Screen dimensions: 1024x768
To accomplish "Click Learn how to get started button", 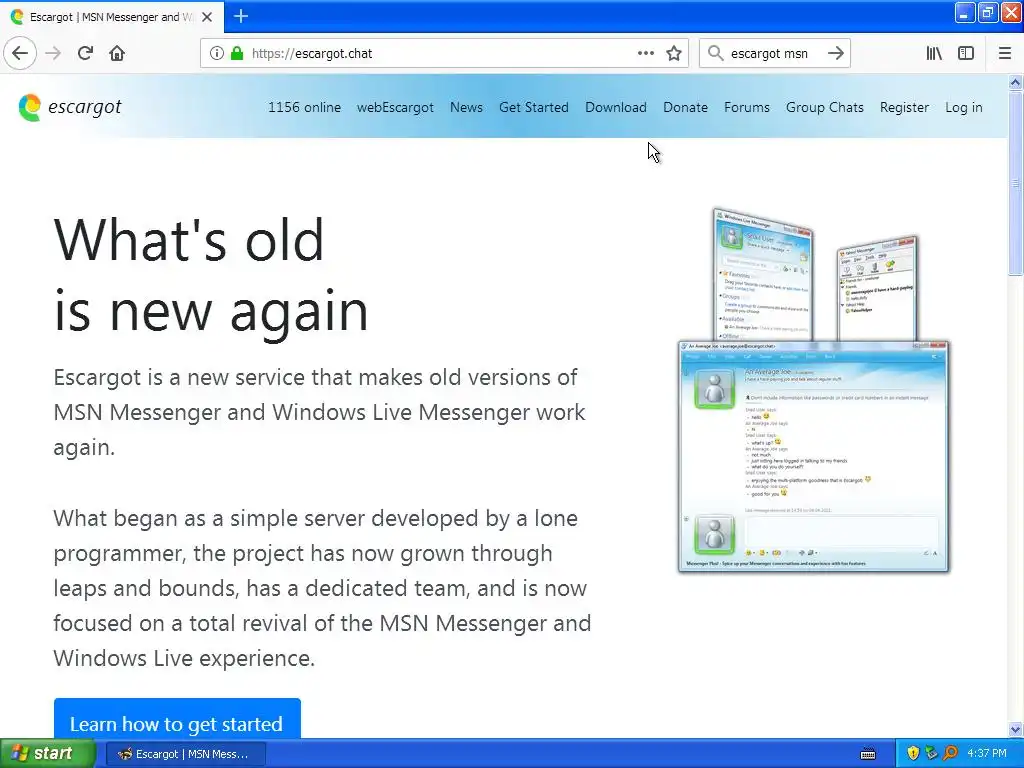I will click(x=177, y=718).
